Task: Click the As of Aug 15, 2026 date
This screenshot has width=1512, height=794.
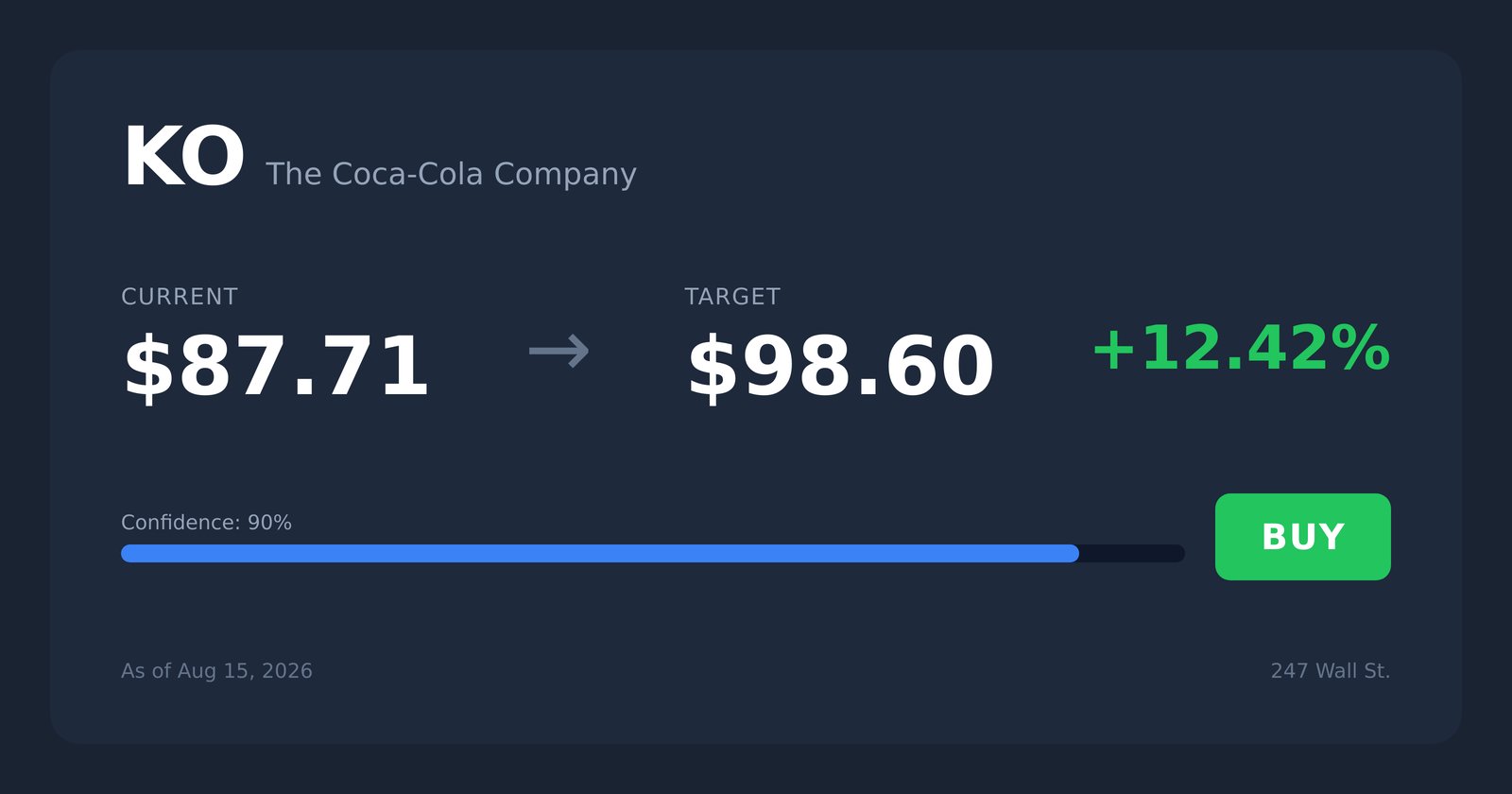Action: (216, 671)
